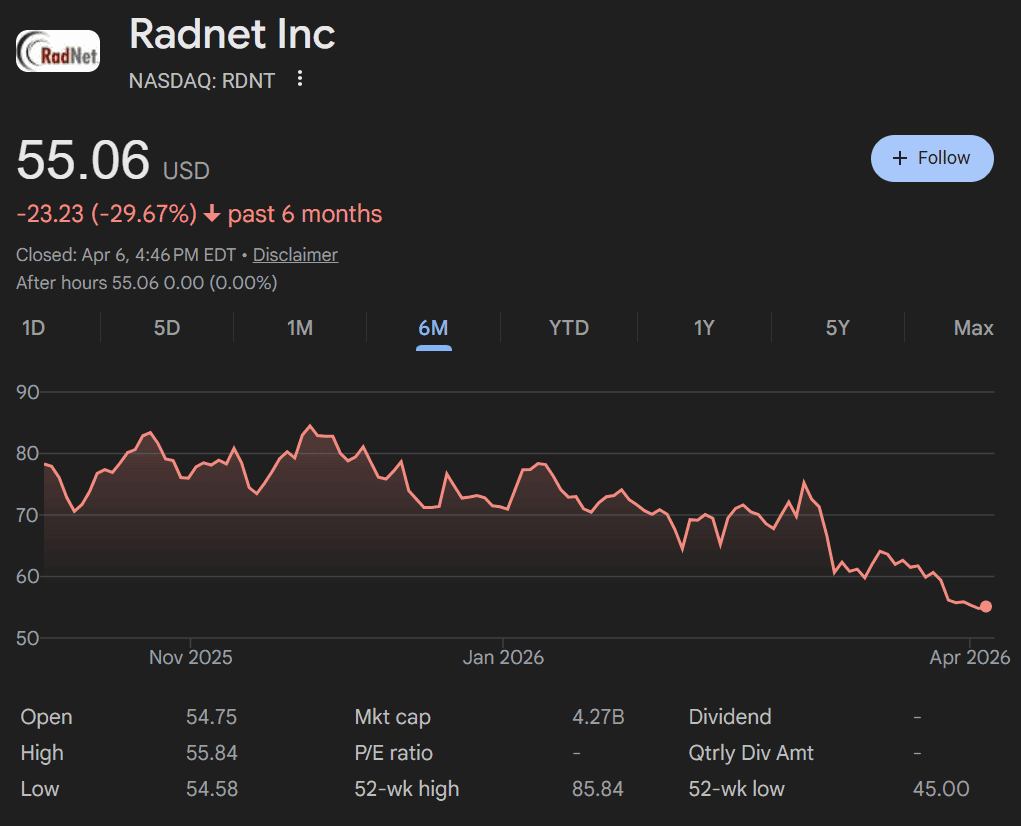The image size is (1021, 826).
Task: Click the Radnet Inc title
Action: pyautogui.click(x=232, y=35)
